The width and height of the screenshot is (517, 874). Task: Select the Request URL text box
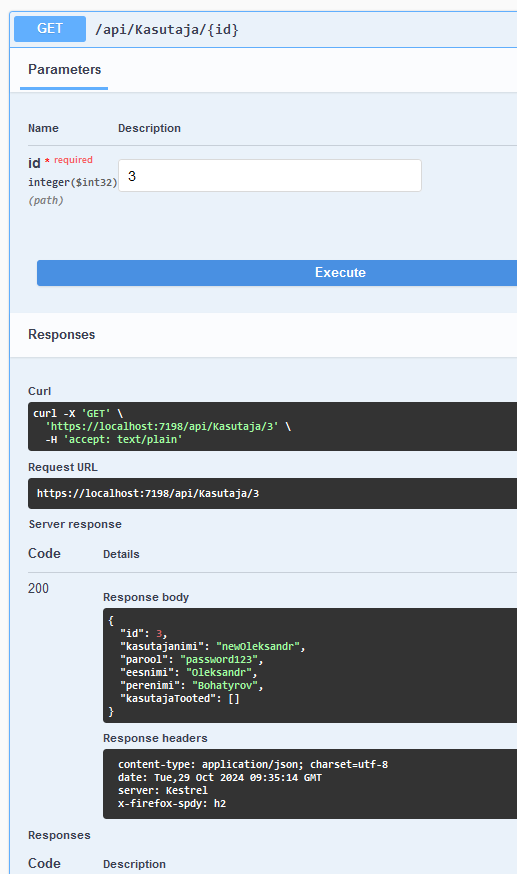click(x=272, y=493)
